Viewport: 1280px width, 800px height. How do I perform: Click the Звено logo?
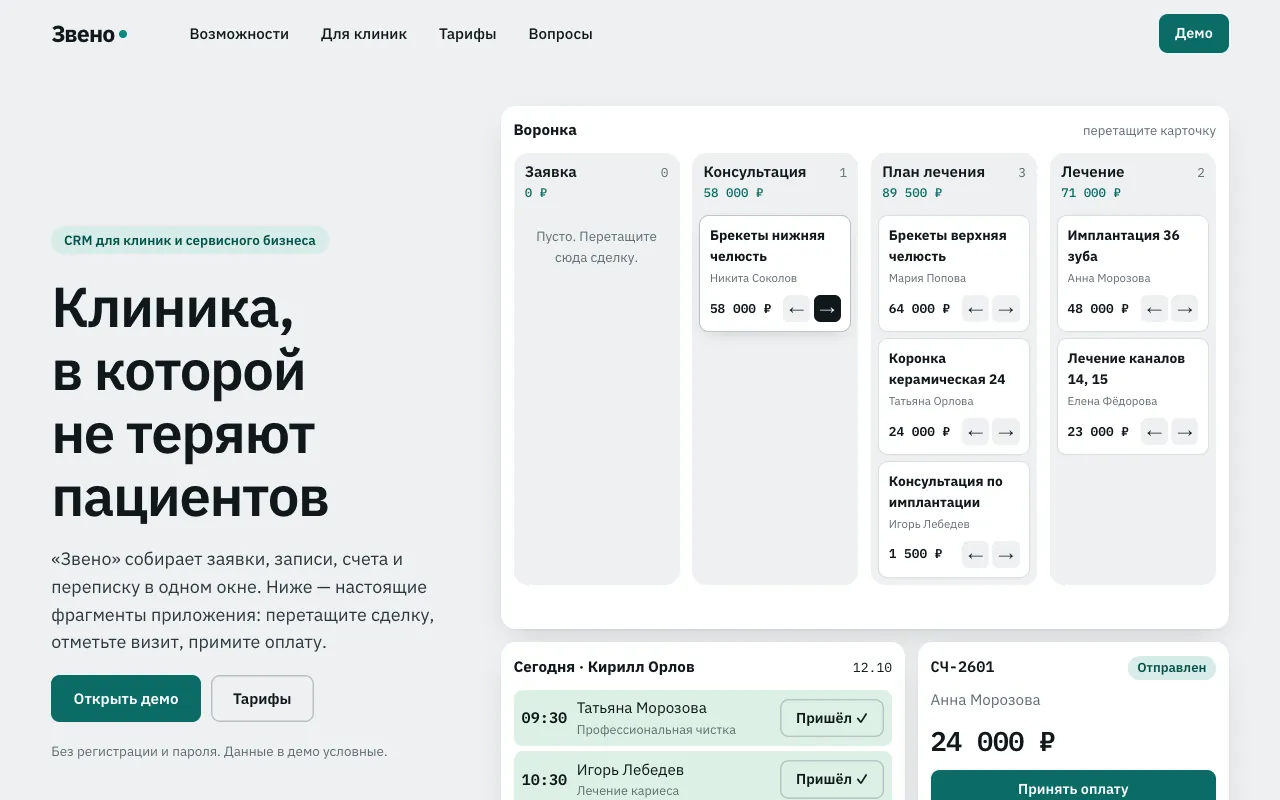coord(89,34)
